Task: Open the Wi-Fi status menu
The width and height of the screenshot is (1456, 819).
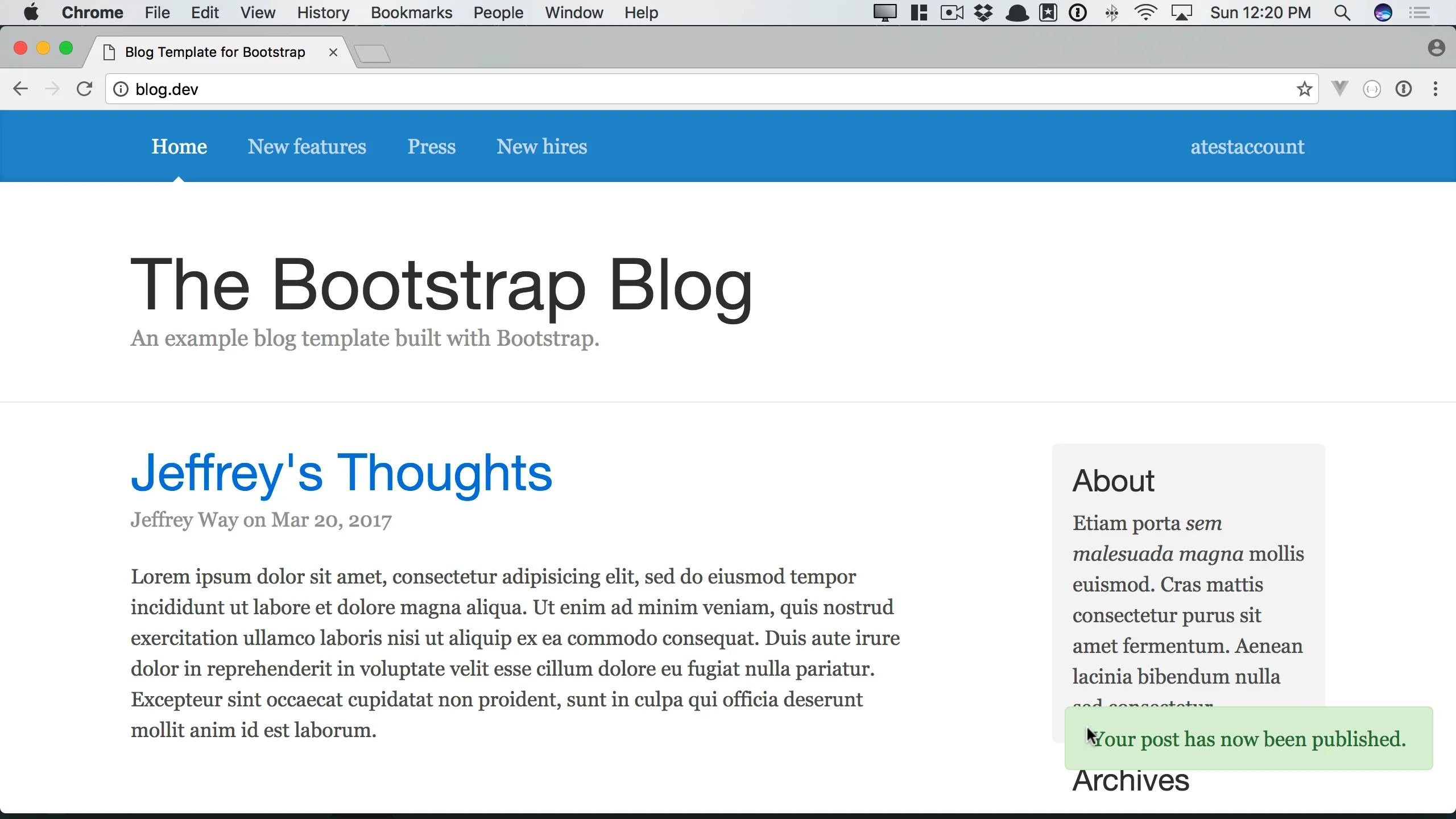Action: [1145, 13]
